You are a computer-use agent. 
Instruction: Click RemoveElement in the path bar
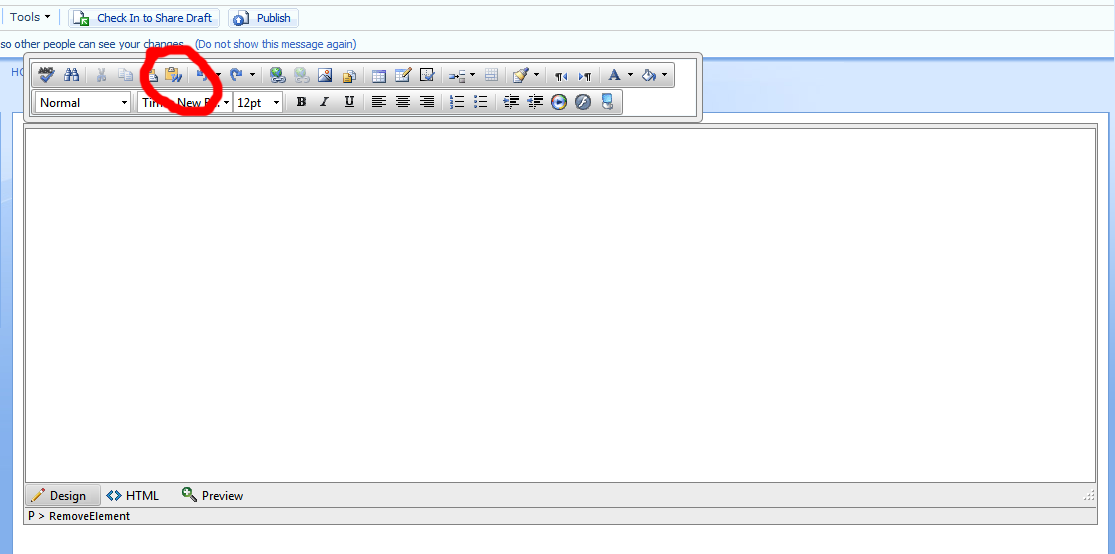click(90, 516)
